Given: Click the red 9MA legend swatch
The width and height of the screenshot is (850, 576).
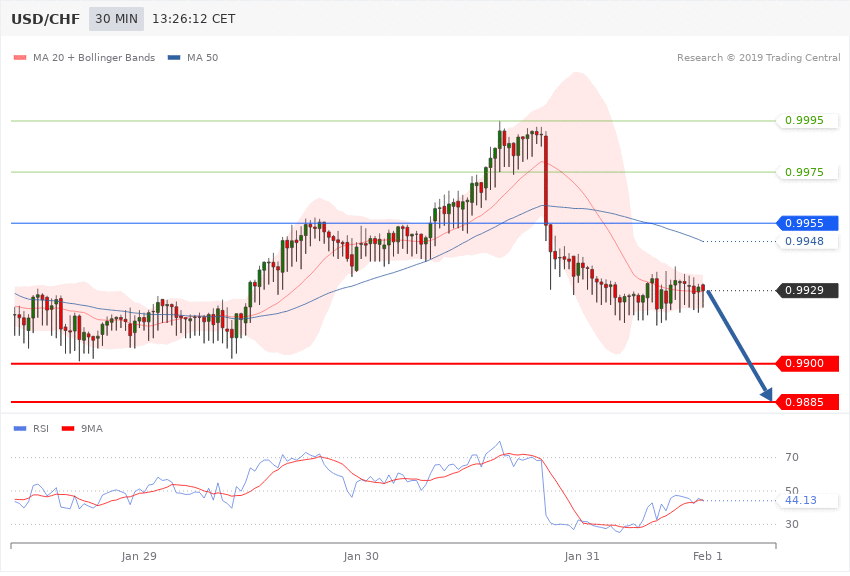Looking at the screenshot, I should (x=68, y=429).
